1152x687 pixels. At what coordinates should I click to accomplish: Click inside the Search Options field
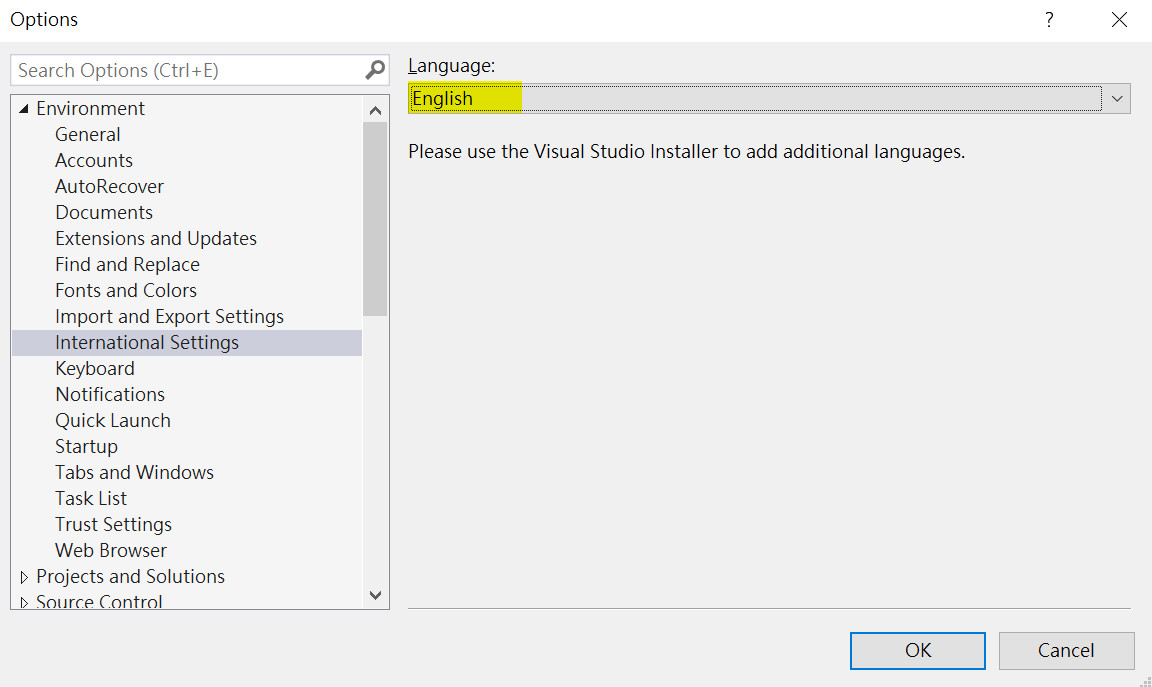180,69
